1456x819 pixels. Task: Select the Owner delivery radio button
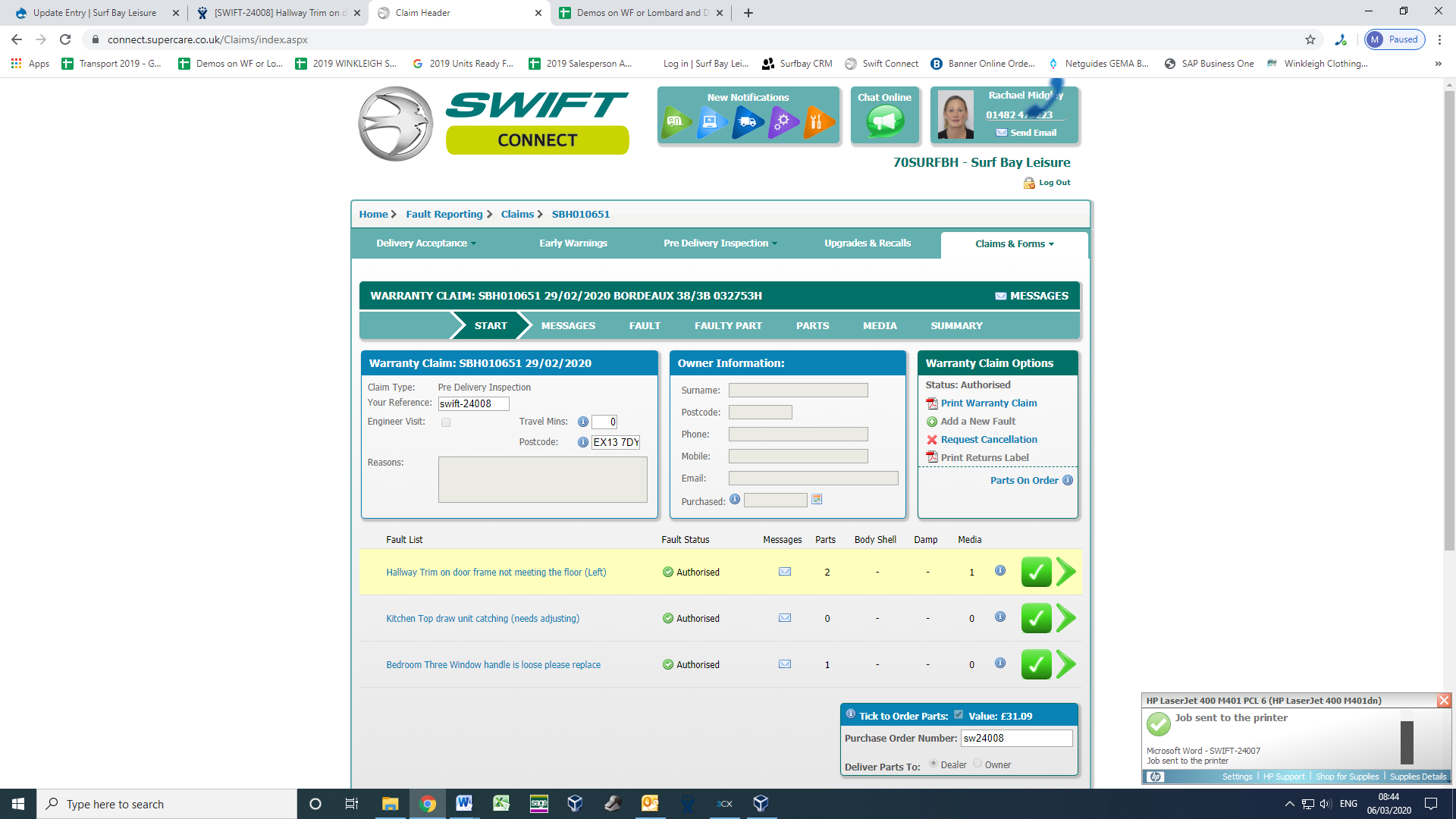point(977,764)
